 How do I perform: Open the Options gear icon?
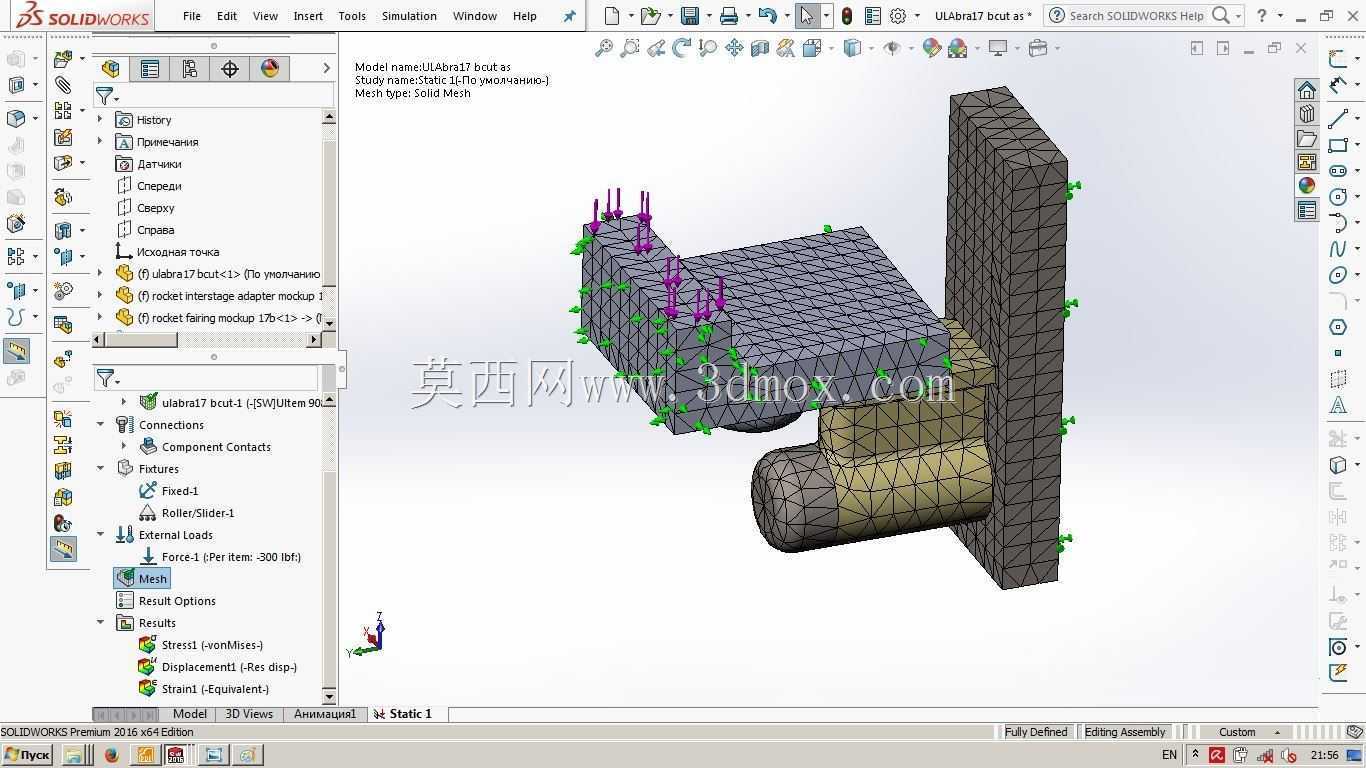[898, 16]
